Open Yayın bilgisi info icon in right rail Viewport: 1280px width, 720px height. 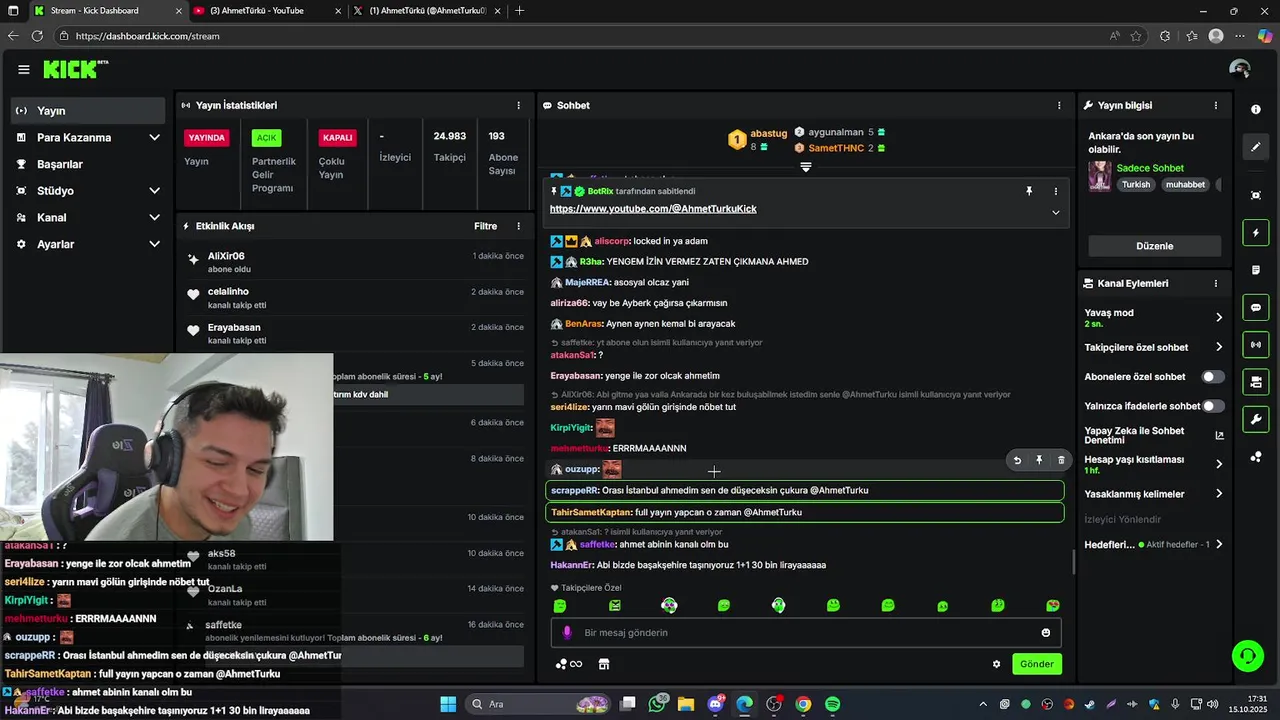click(x=1256, y=109)
